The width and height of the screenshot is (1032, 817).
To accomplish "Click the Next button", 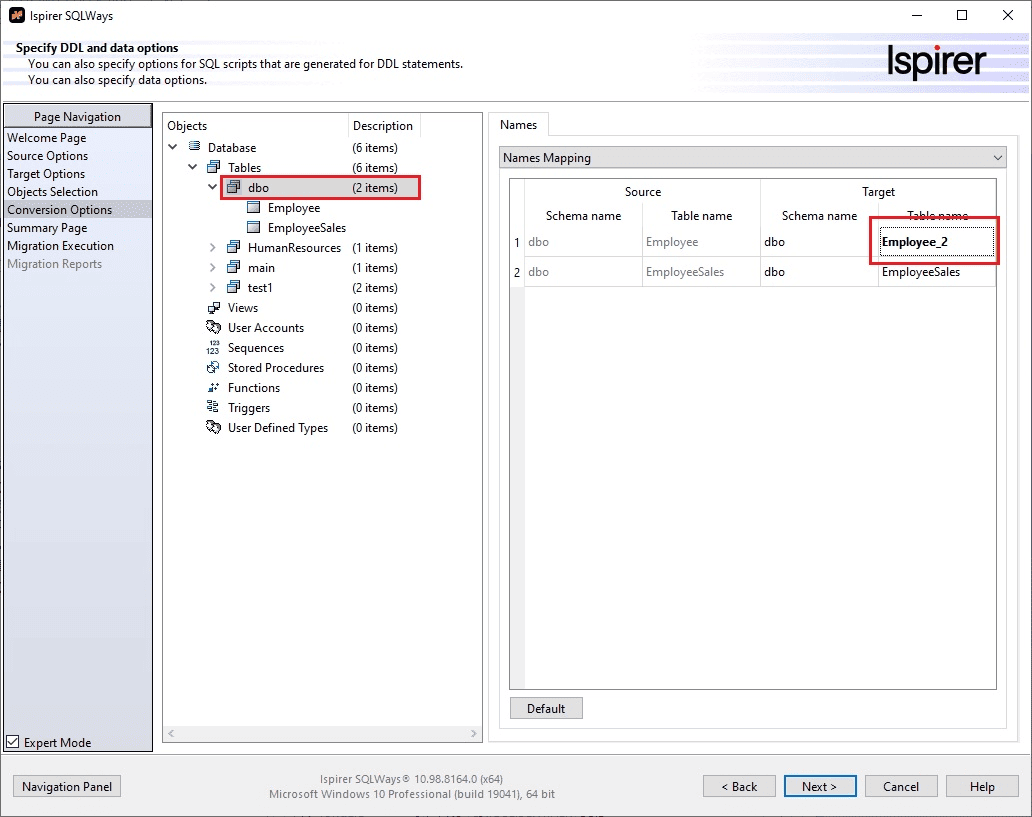I will coord(819,787).
